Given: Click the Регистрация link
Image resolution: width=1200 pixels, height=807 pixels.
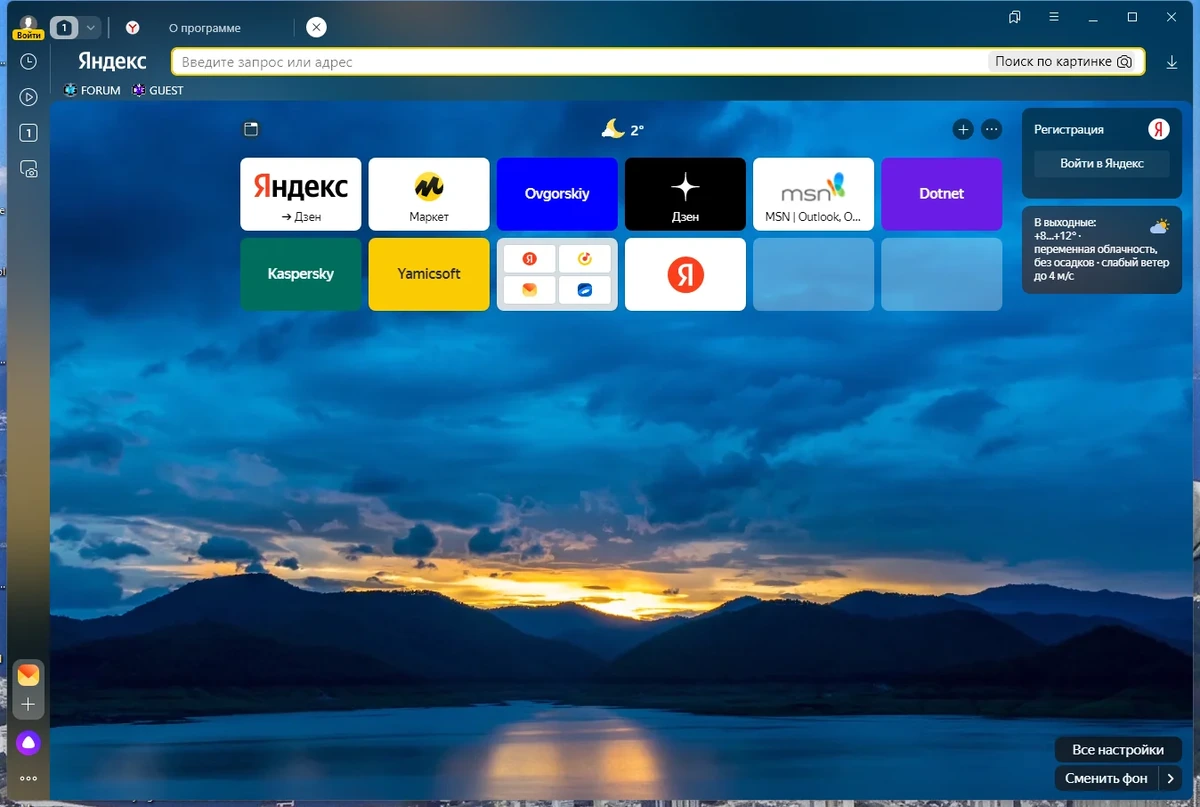Looking at the screenshot, I should [1069, 129].
